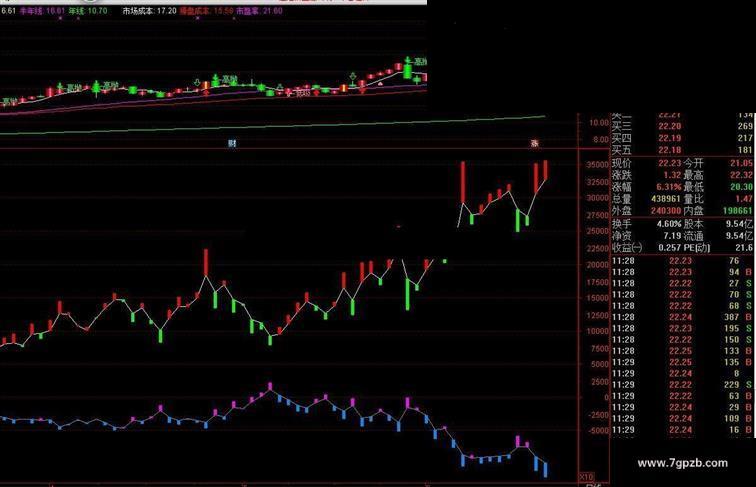Click the 涨跌 change value 1.32
This screenshot has width=756, height=487.
[x=672, y=175]
